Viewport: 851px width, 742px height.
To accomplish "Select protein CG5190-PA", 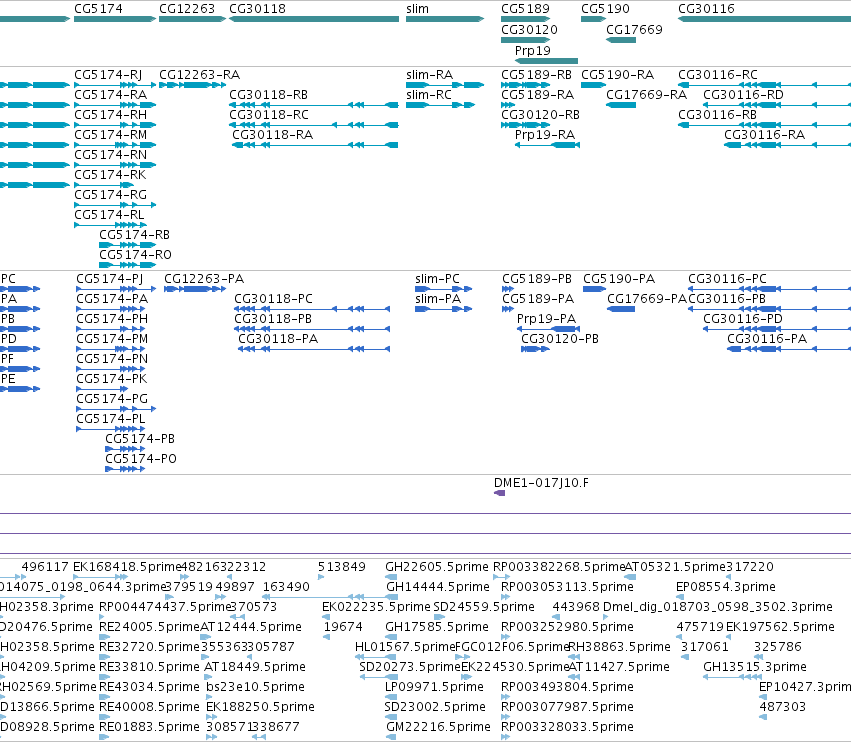I will click(x=619, y=278).
